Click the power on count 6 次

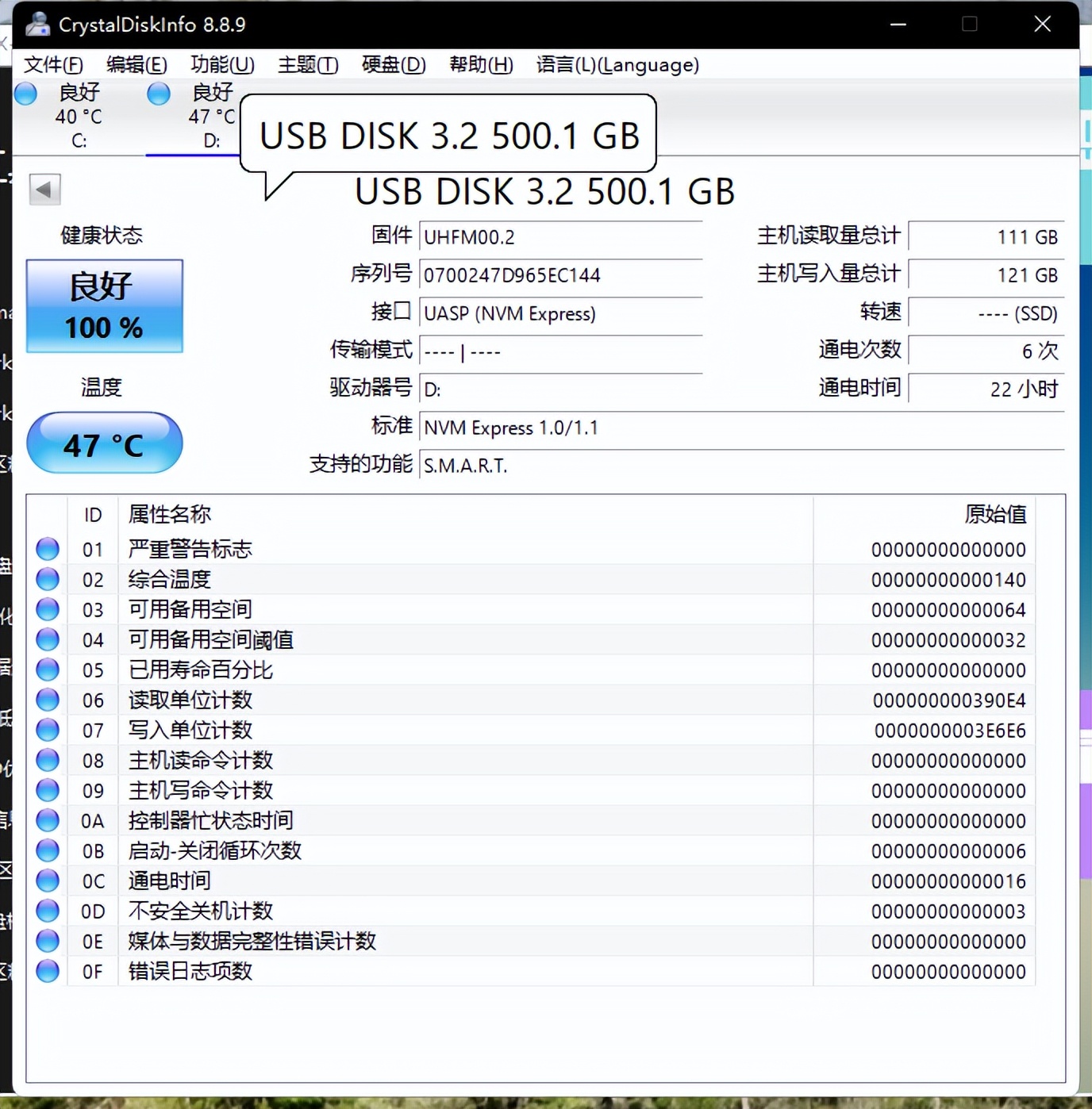(x=986, y=351)
